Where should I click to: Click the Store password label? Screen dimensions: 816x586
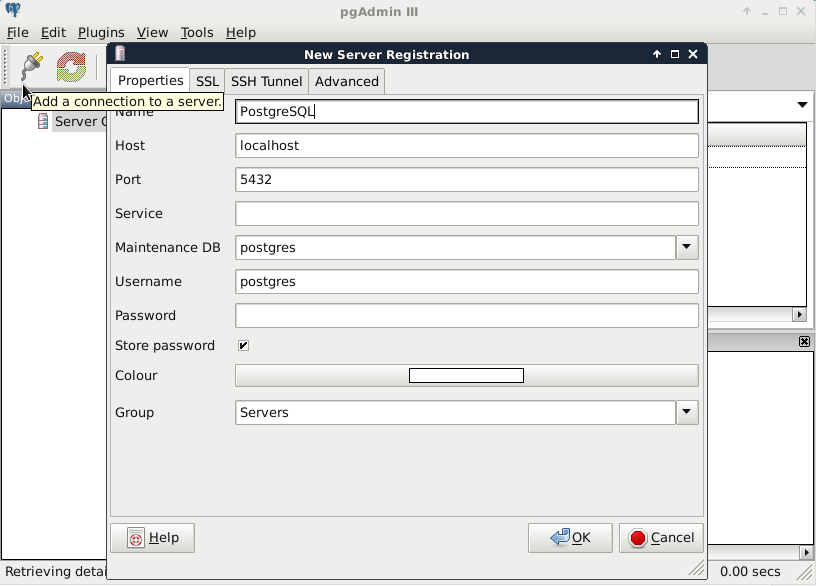164,346
